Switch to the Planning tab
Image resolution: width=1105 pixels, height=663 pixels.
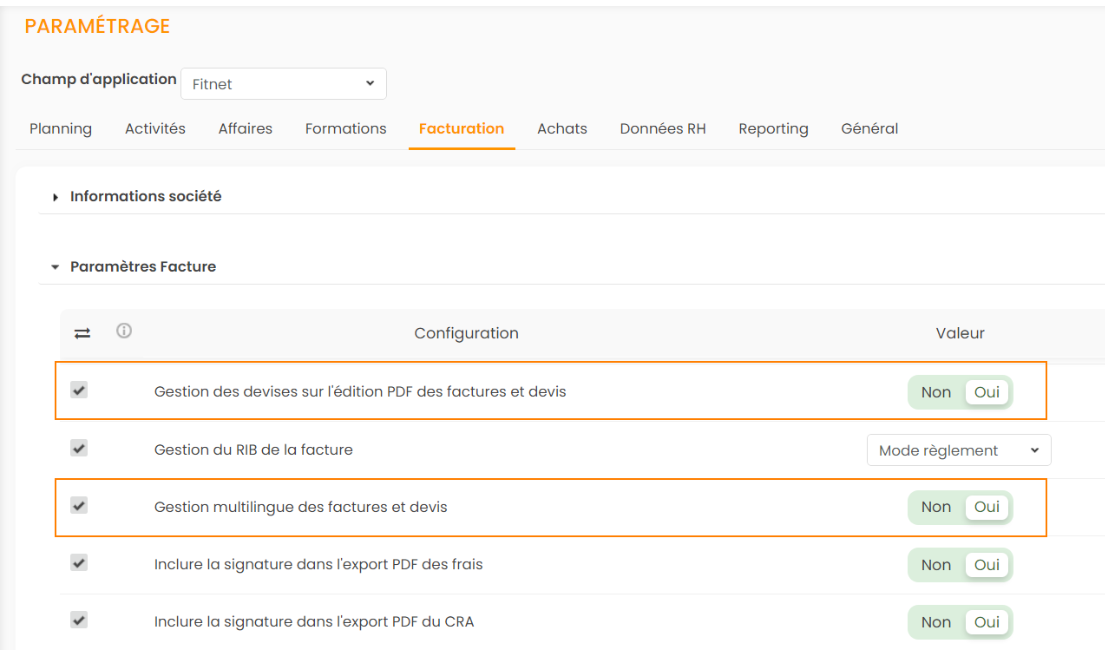(x=60, y=129)
